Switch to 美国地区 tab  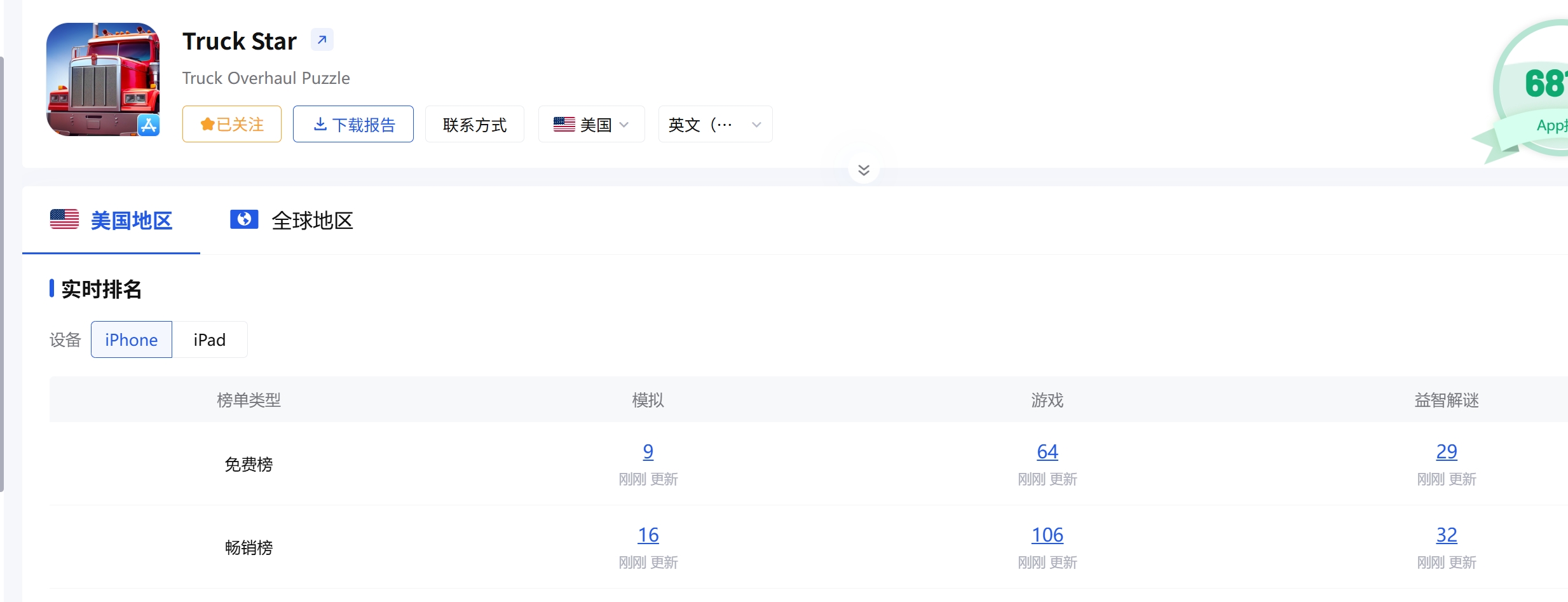(111, 220)
